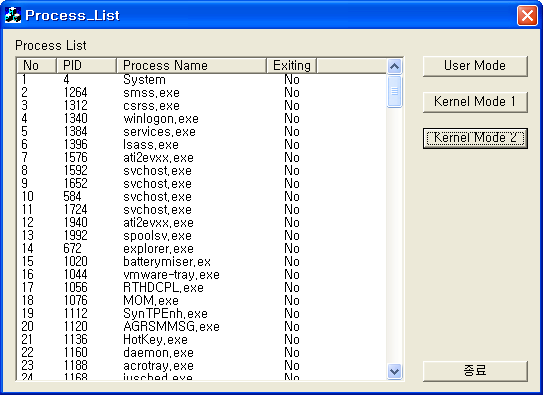Click PID 1020 cell
543x395 pixels.
75,261
